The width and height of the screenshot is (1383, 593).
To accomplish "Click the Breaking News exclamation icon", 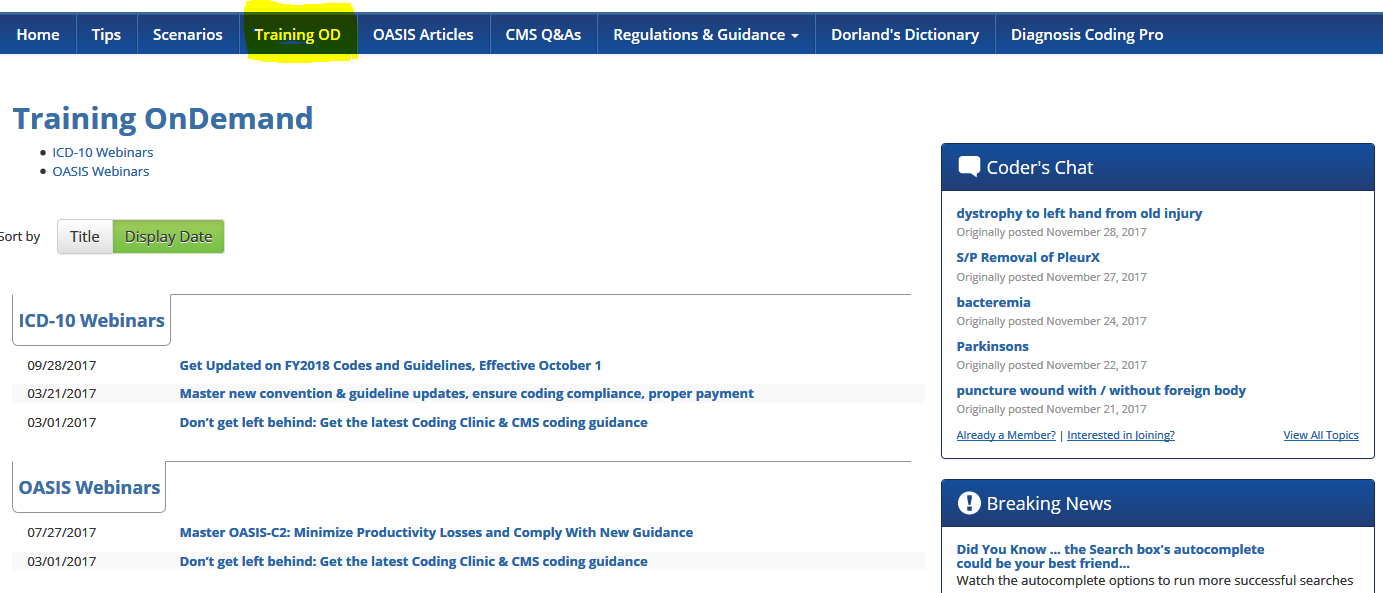I will (x=969, y=503).
